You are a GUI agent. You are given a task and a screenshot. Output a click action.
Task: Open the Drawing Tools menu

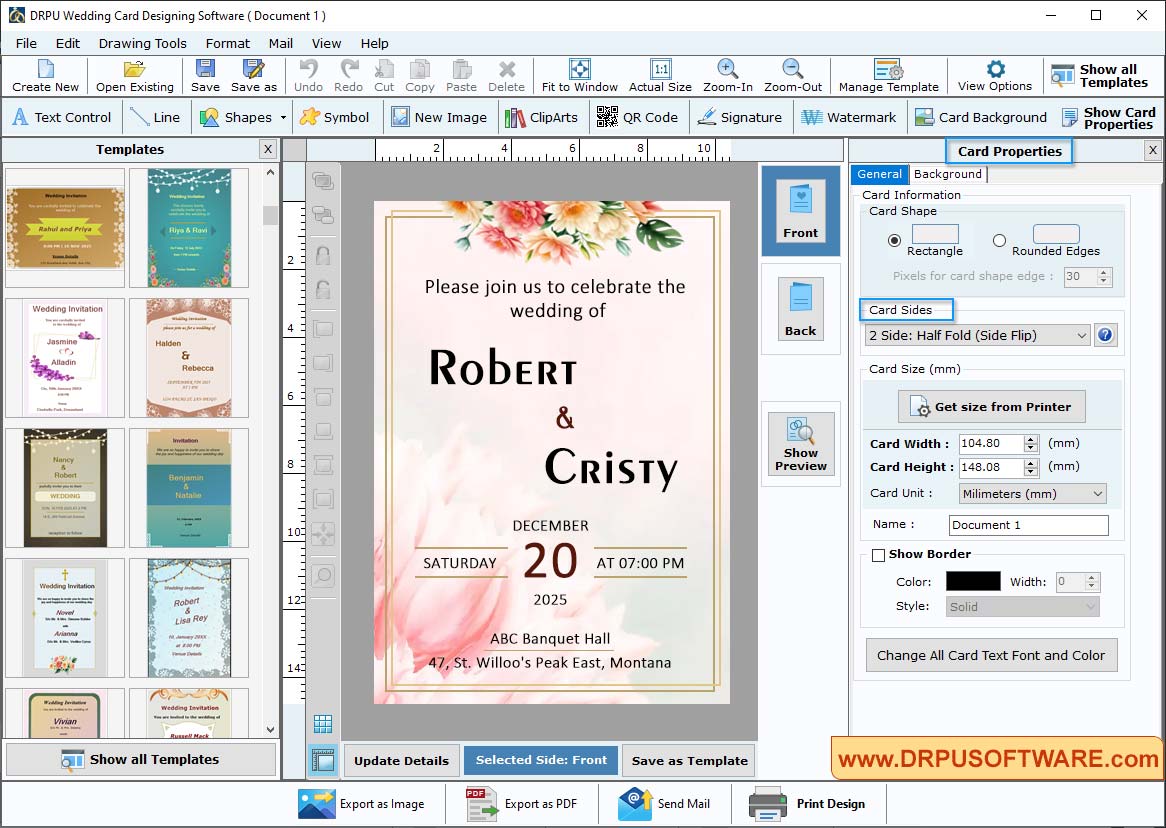[x=142, y=43]
